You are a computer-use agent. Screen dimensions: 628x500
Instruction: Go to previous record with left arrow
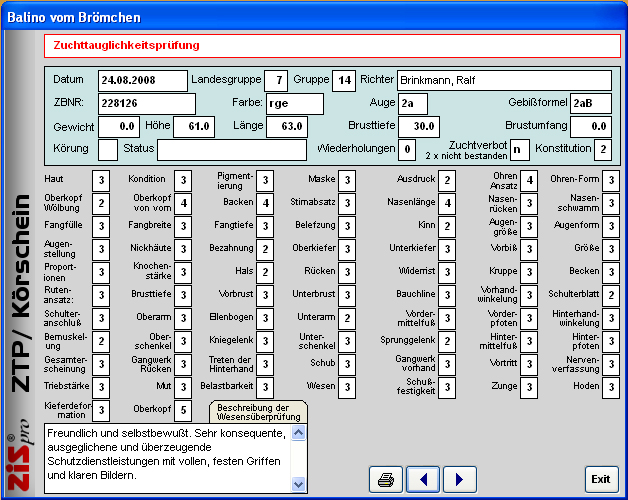click(x=423, y=479)
